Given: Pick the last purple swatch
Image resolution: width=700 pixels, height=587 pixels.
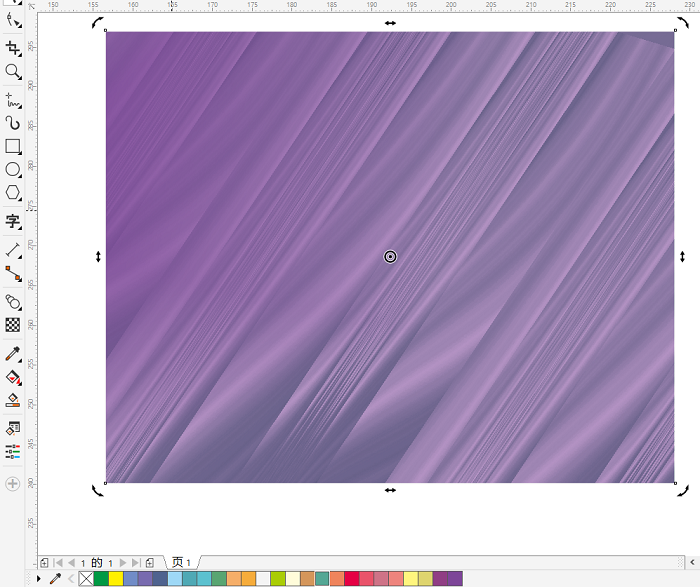Looking at the screenshot, I should [x=455, y=579].
